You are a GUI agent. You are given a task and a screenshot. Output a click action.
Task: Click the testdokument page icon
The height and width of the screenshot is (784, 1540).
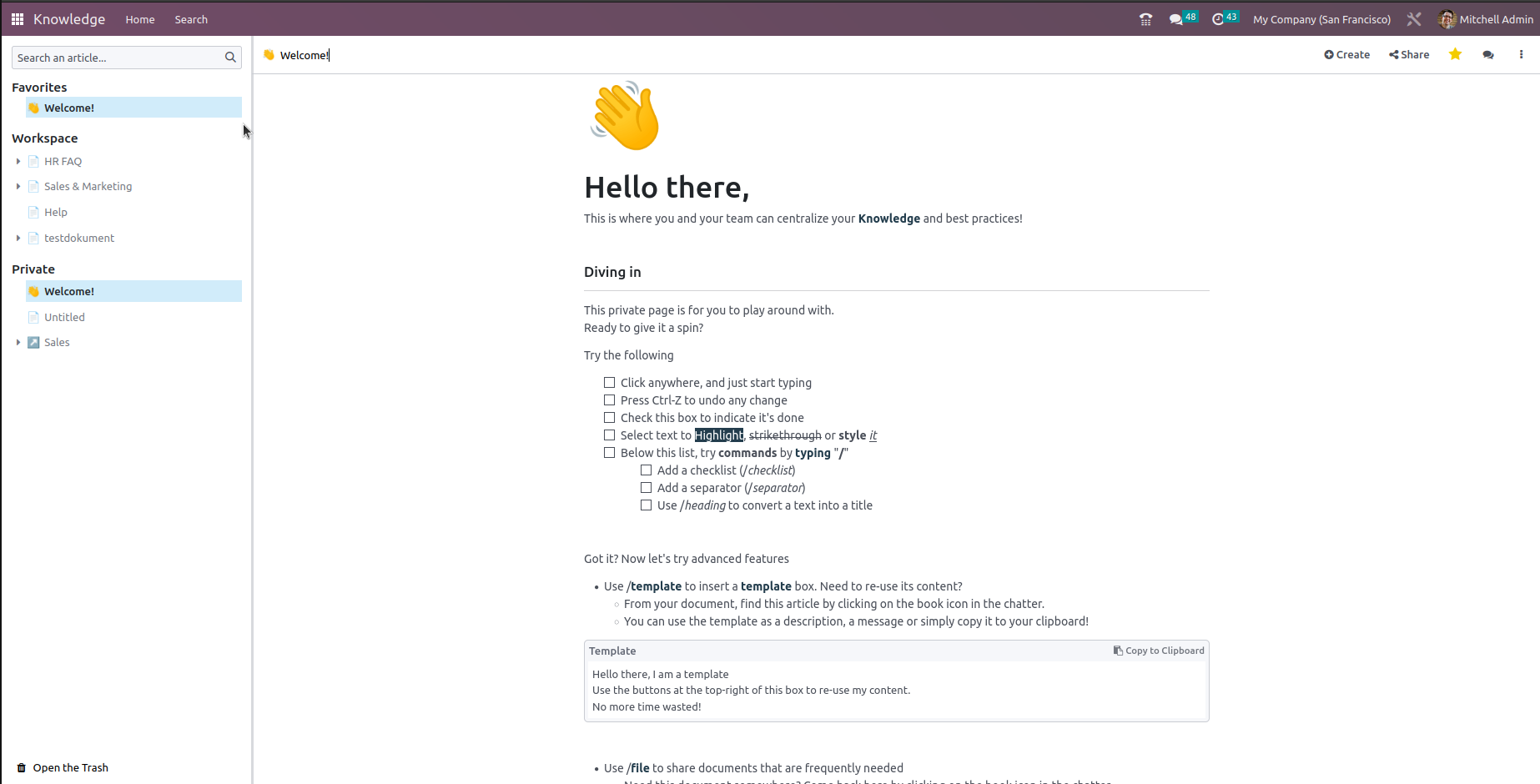[x=33, y=238]
